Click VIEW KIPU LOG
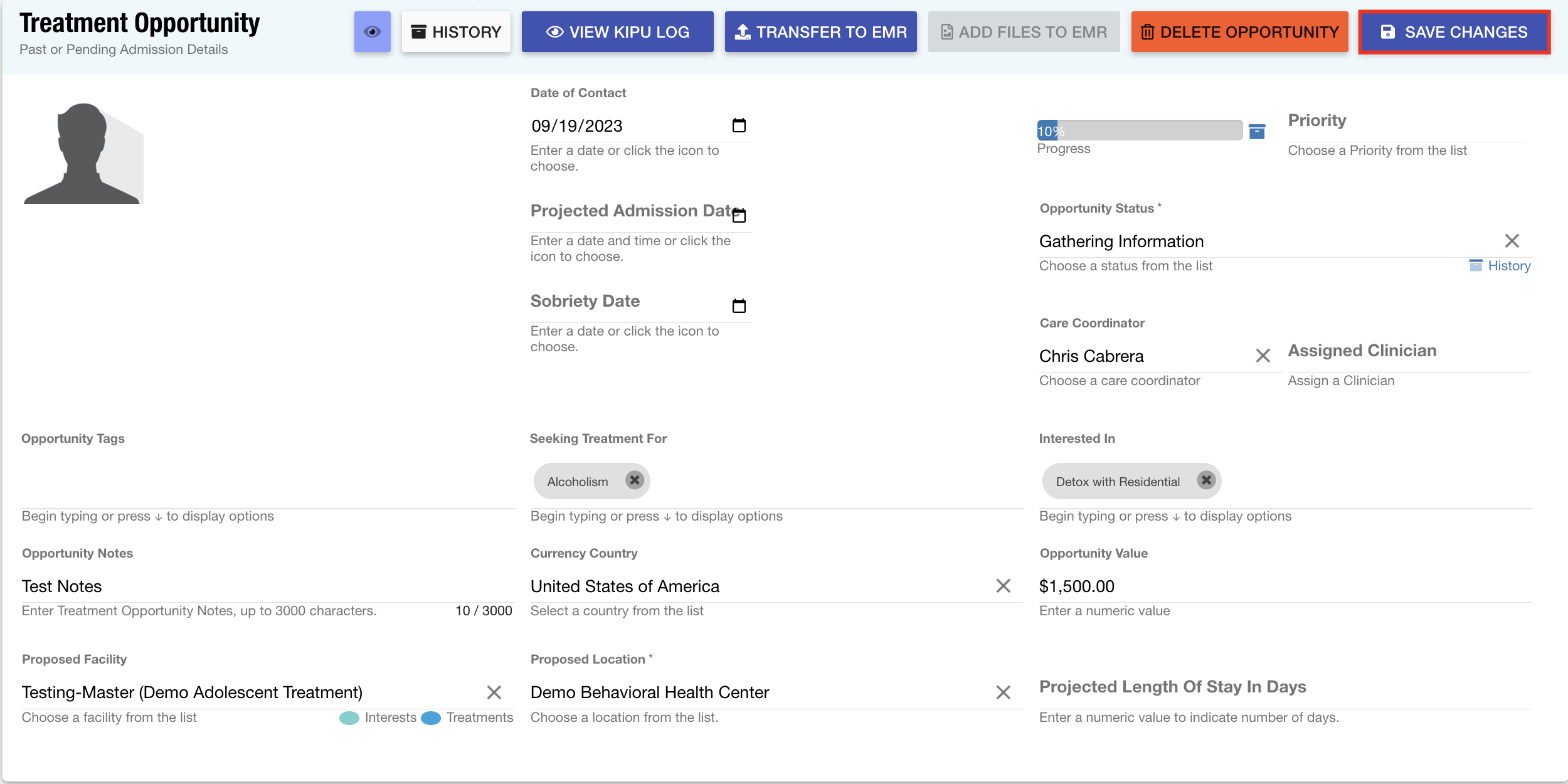 (x=617, y=31)
